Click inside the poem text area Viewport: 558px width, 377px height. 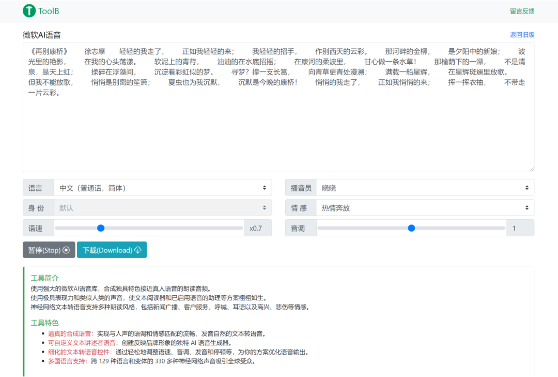click(279, 107)
